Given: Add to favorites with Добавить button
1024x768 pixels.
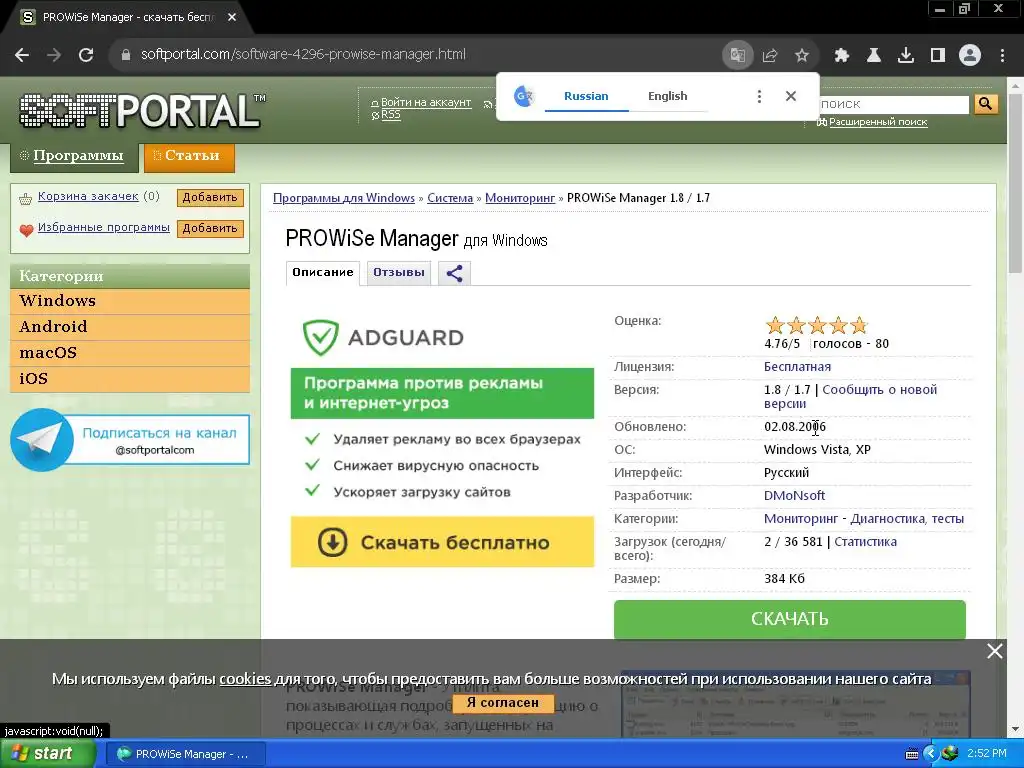Looking at the screenshot, I should 210,229.
